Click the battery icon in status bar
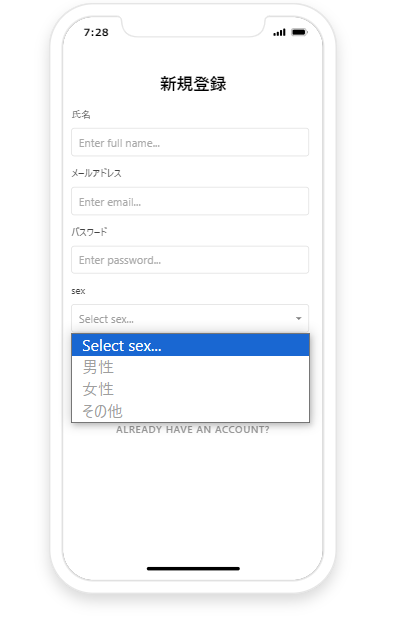This screenshot has height=623, width=401. click(x=299, y=32)
